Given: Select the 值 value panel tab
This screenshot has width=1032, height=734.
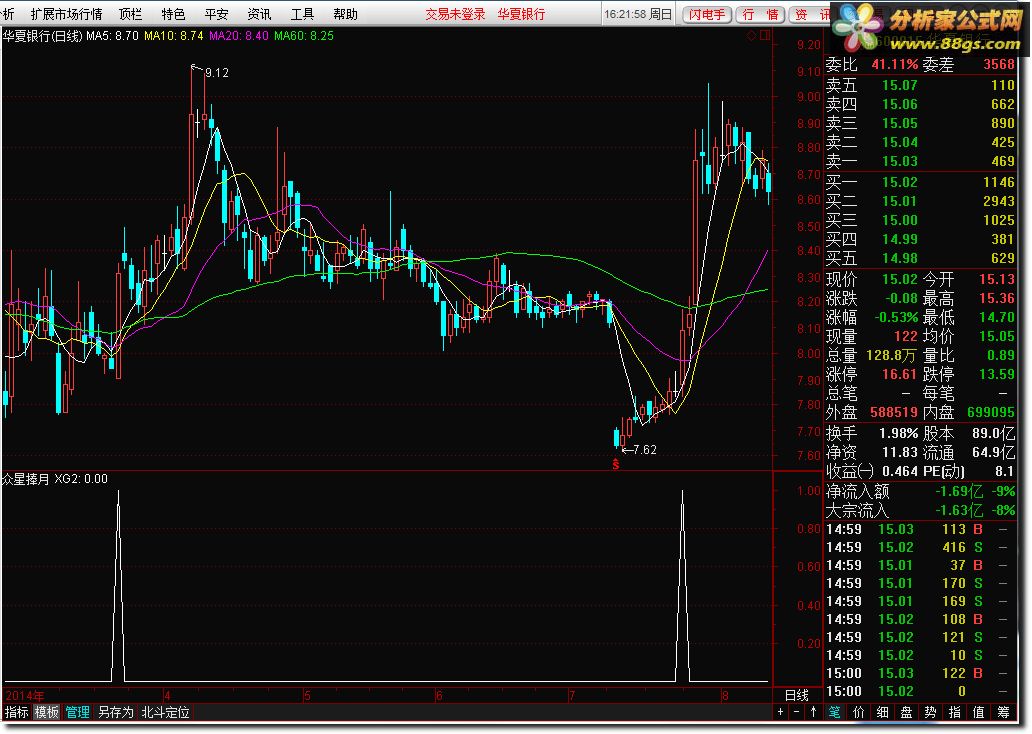Looking at the screenshot, I should pyautogui.click(x=979, y=712).
